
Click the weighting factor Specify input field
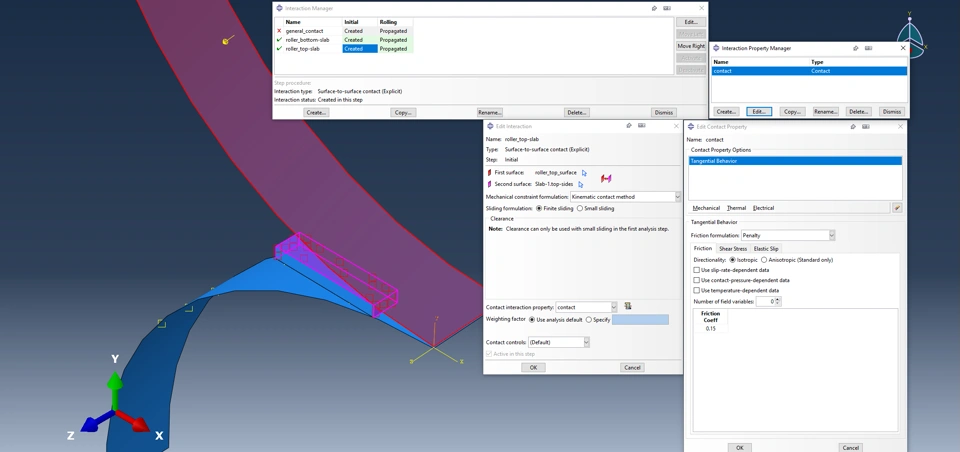640,320
